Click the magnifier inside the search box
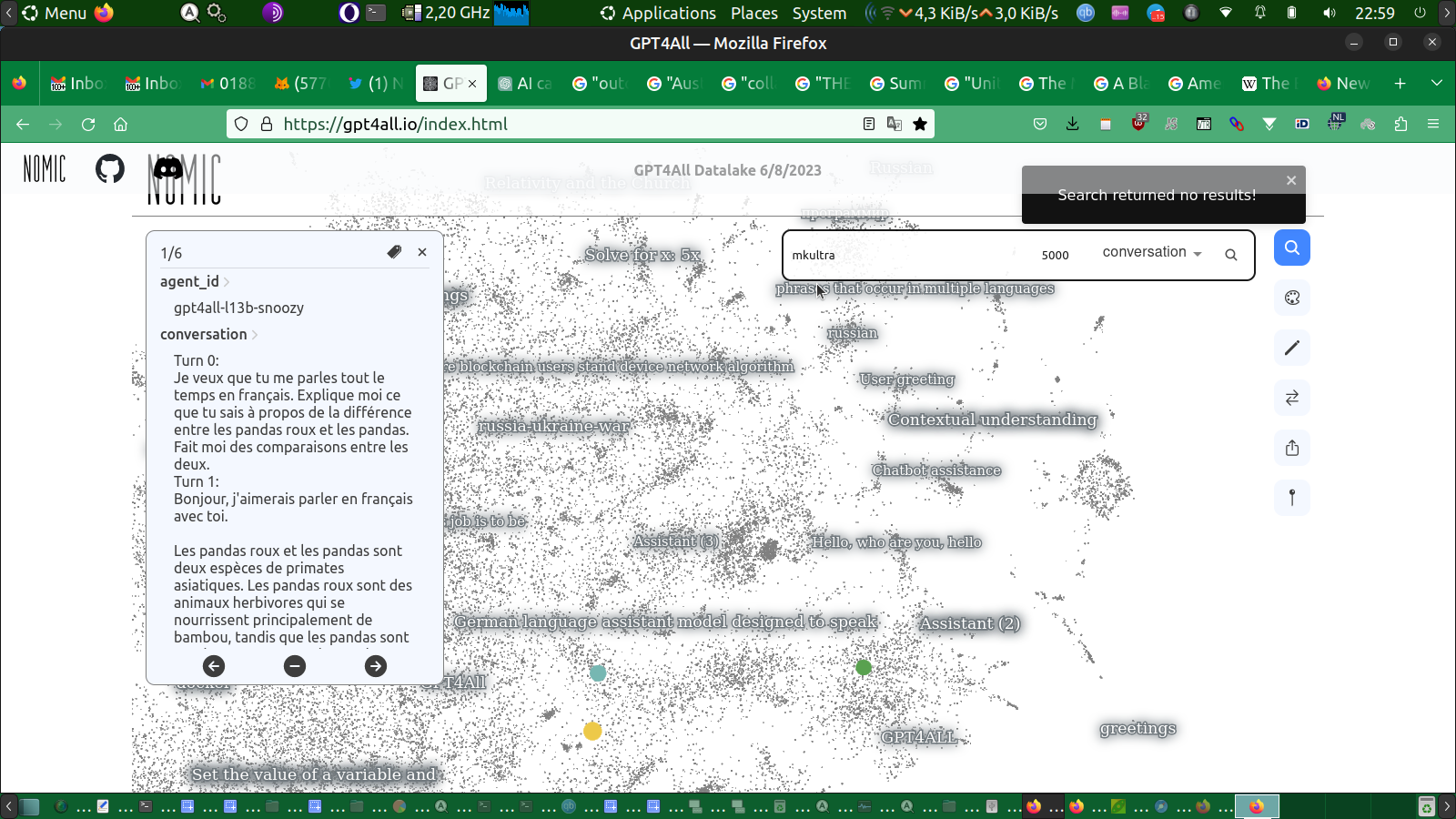The width and height of the screenshot is (1456, 819). [1230, 255]
